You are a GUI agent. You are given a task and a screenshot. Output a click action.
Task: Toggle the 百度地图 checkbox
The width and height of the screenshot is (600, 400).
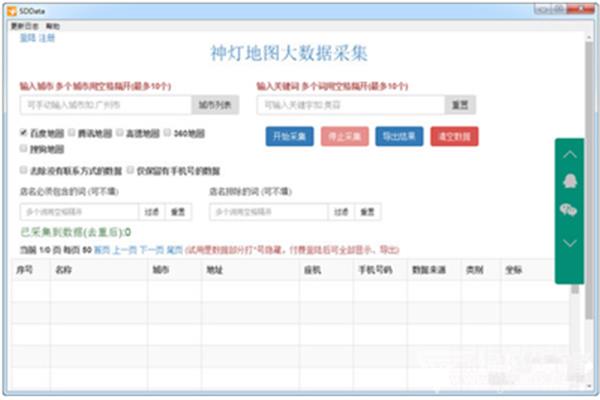click(x=23, y=133)
